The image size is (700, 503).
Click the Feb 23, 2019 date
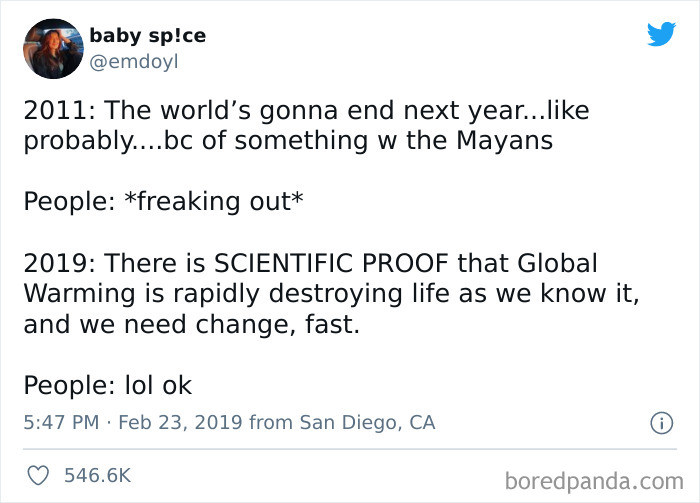tap(178, 423)
